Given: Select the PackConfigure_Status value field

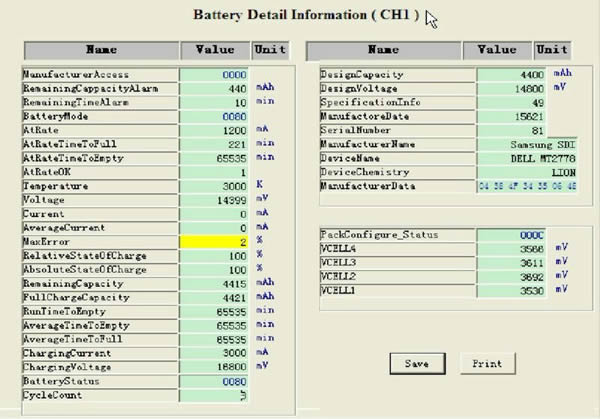Looking at the screenshot, I should point(511,235).
